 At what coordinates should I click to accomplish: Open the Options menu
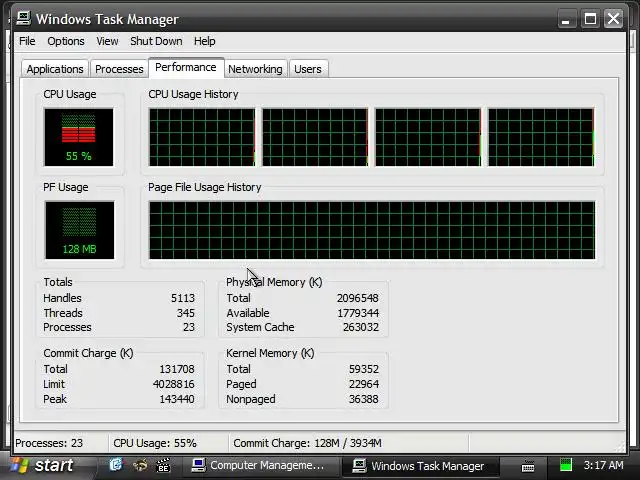click(66, 41)
